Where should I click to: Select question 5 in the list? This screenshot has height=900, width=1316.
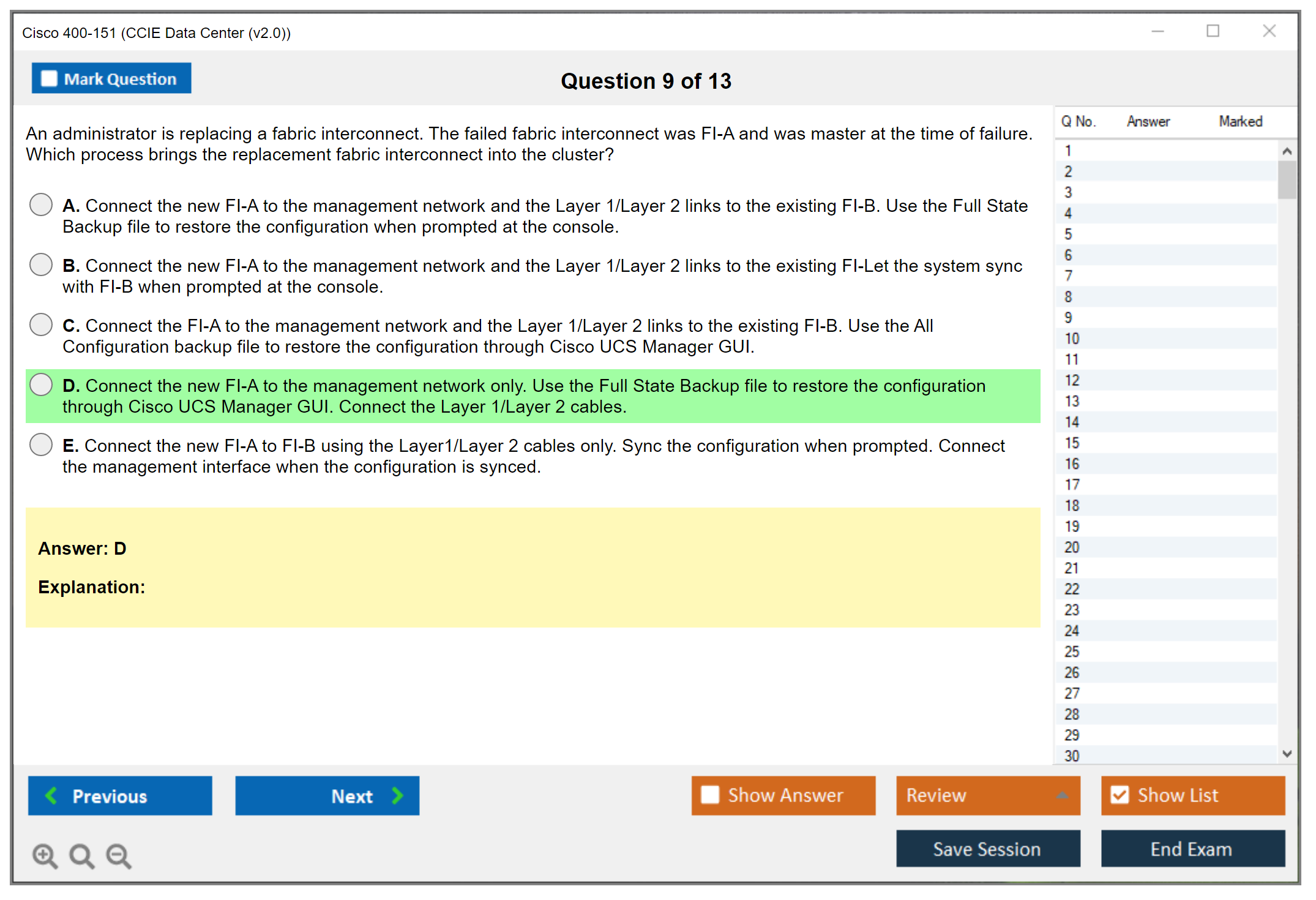pos(1068,234)
